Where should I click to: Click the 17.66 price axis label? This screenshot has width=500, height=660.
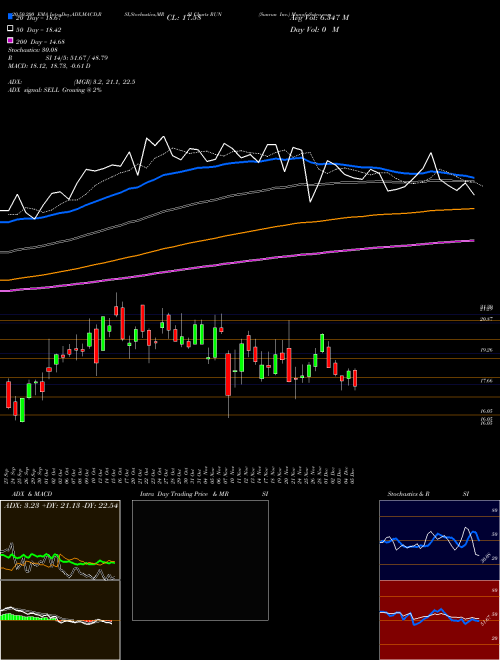click(x=486, y=381)
